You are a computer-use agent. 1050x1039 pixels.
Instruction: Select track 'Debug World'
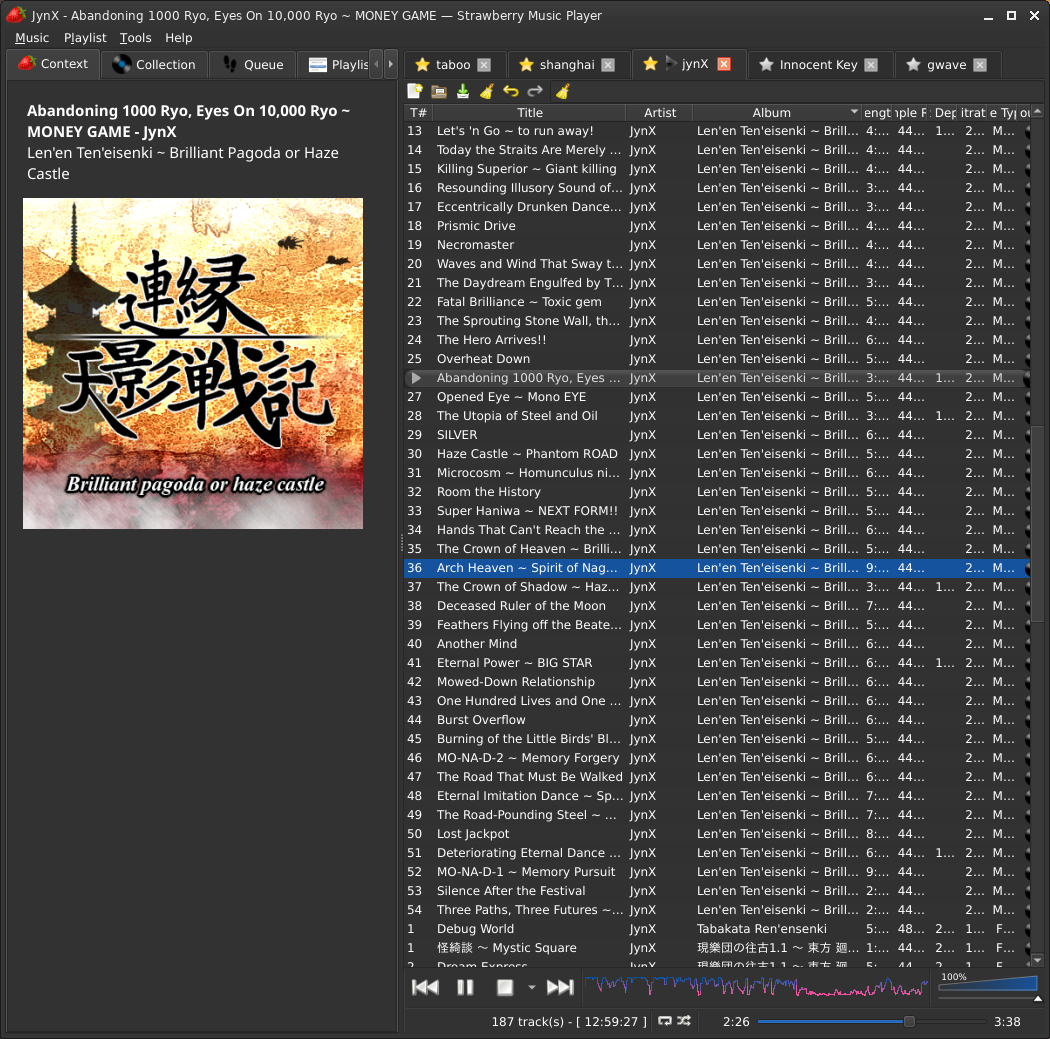717,929
